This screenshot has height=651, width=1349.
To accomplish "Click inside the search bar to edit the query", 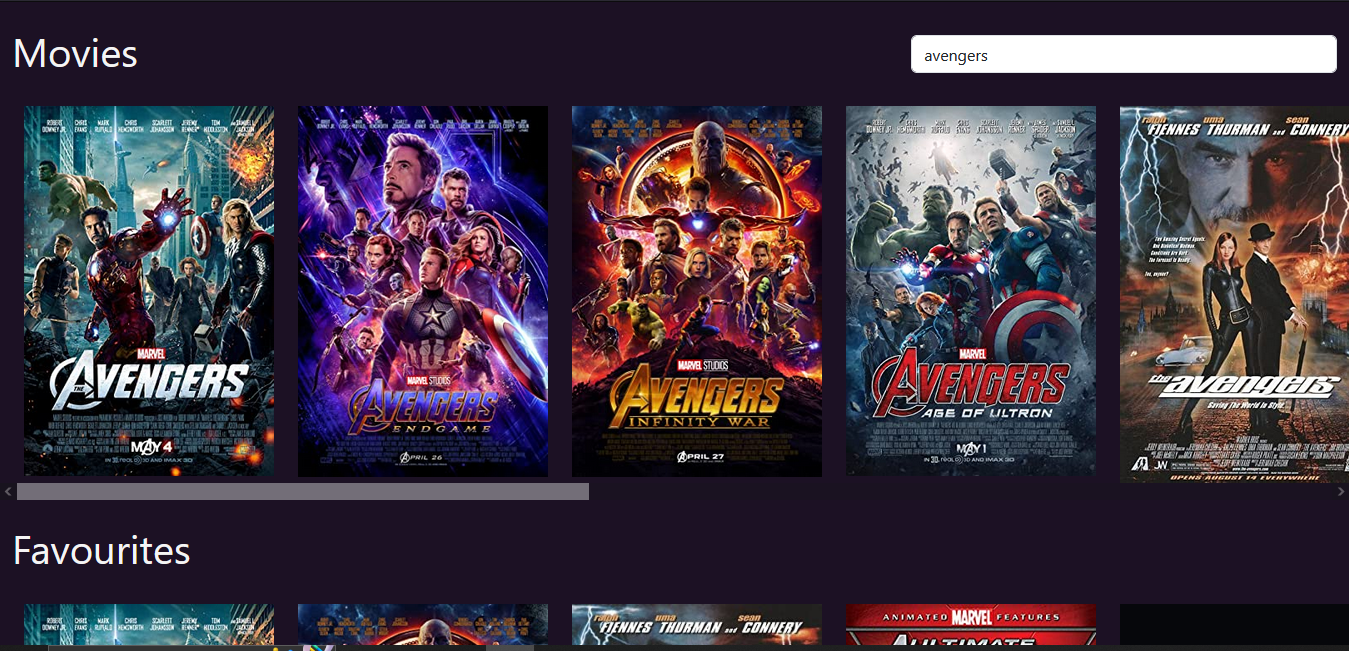I will 1122,54.
